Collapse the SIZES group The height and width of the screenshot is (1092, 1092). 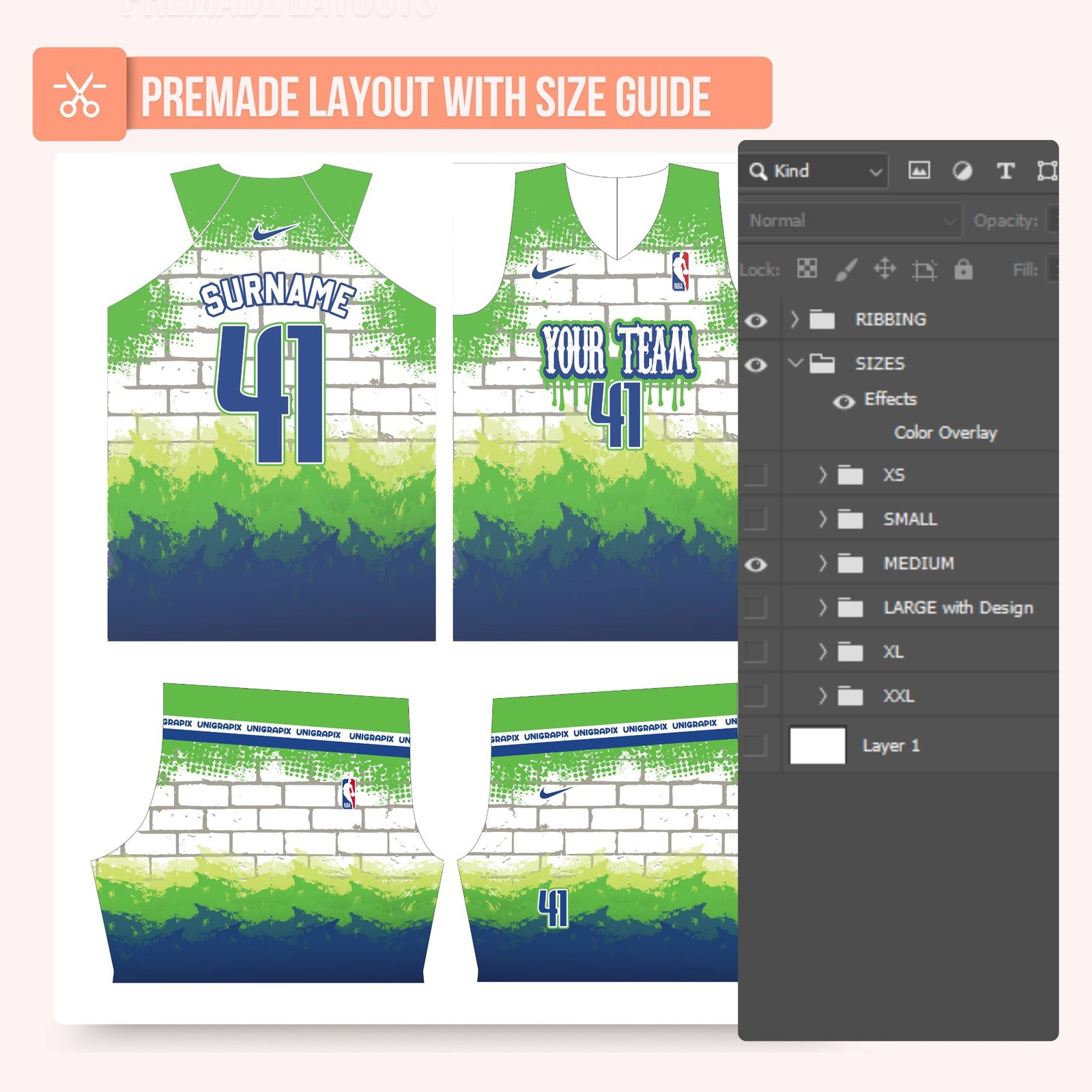coord(795,362)
